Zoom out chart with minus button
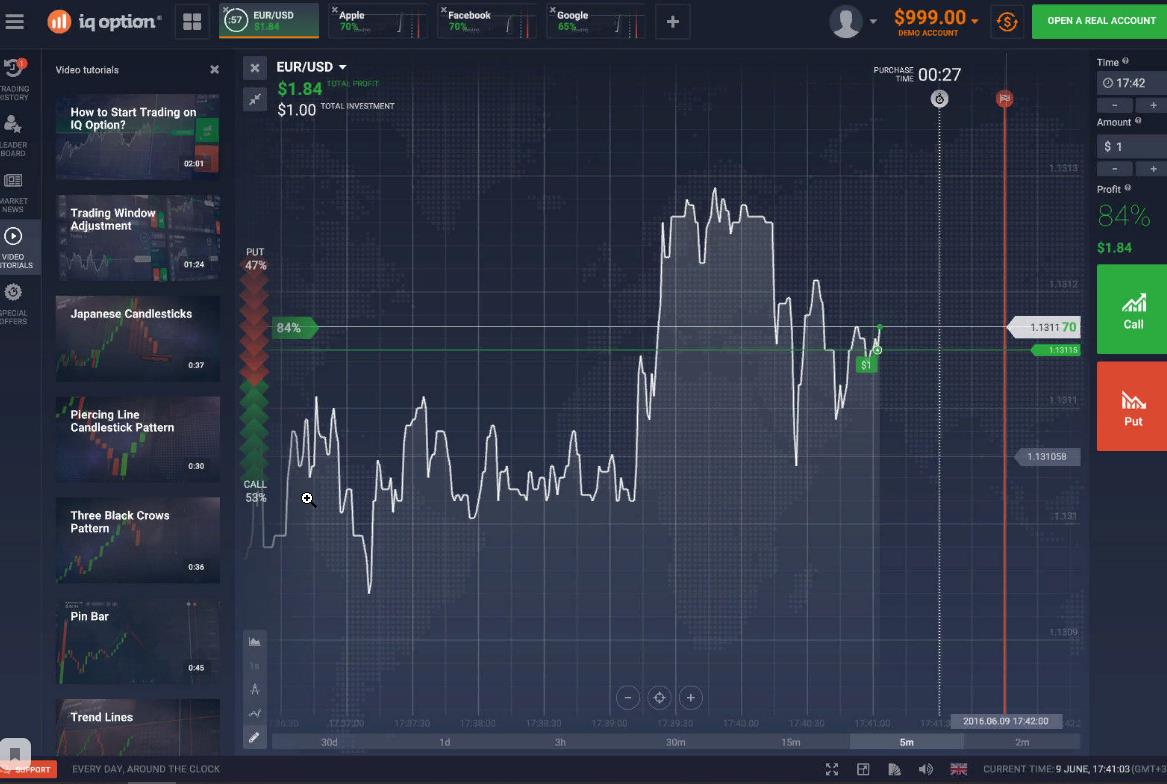 [627, 698]
